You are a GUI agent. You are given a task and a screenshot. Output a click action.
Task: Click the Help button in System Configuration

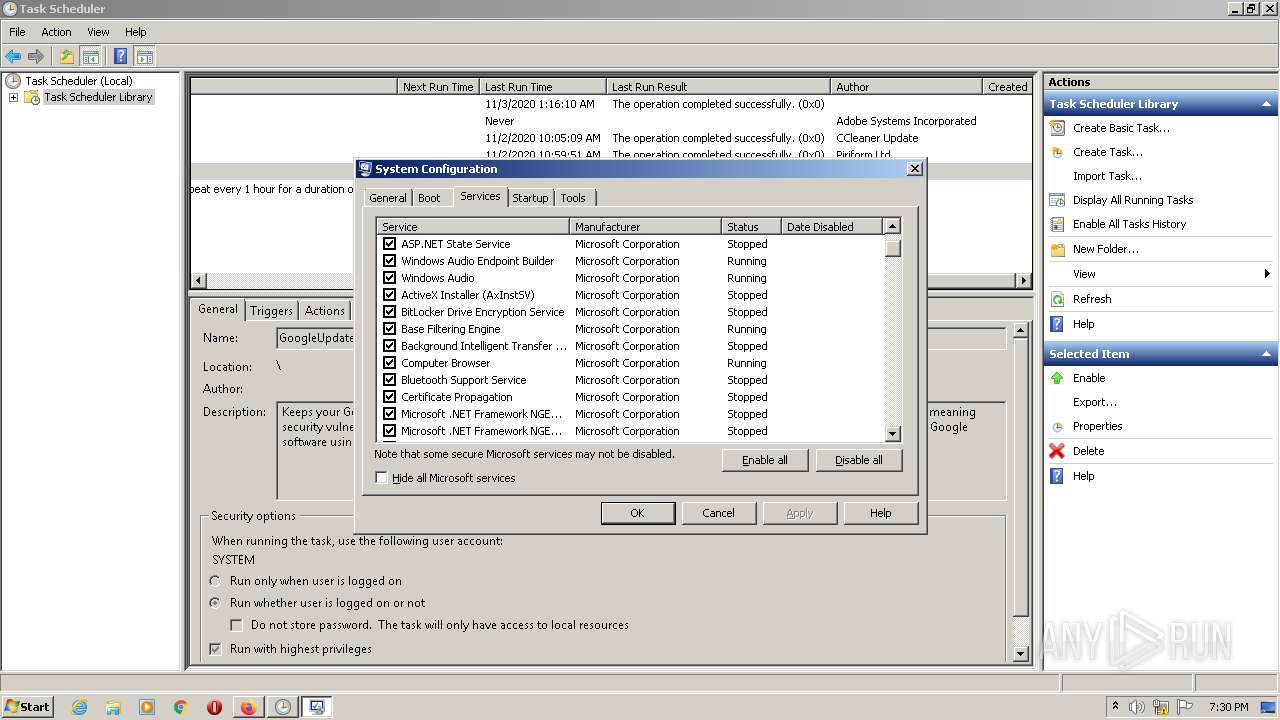(x=880, y=513)
